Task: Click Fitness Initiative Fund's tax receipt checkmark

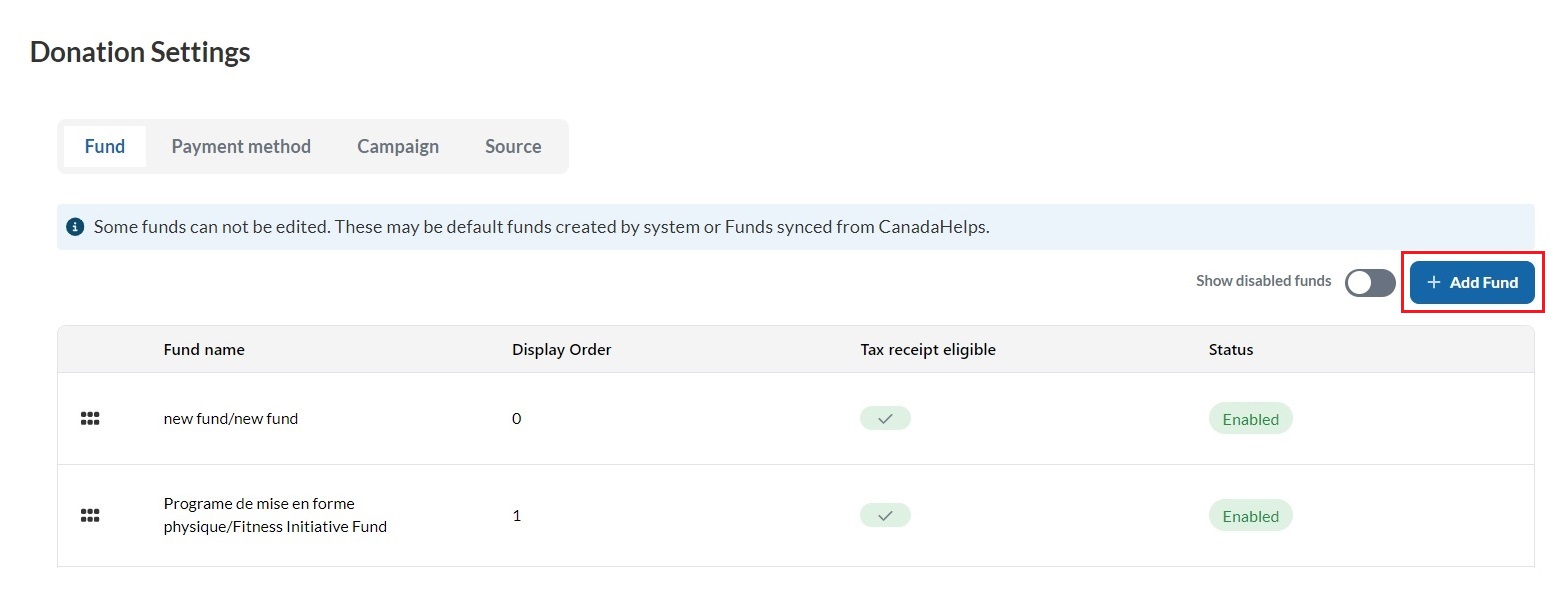Action: (x=885, y=516)
